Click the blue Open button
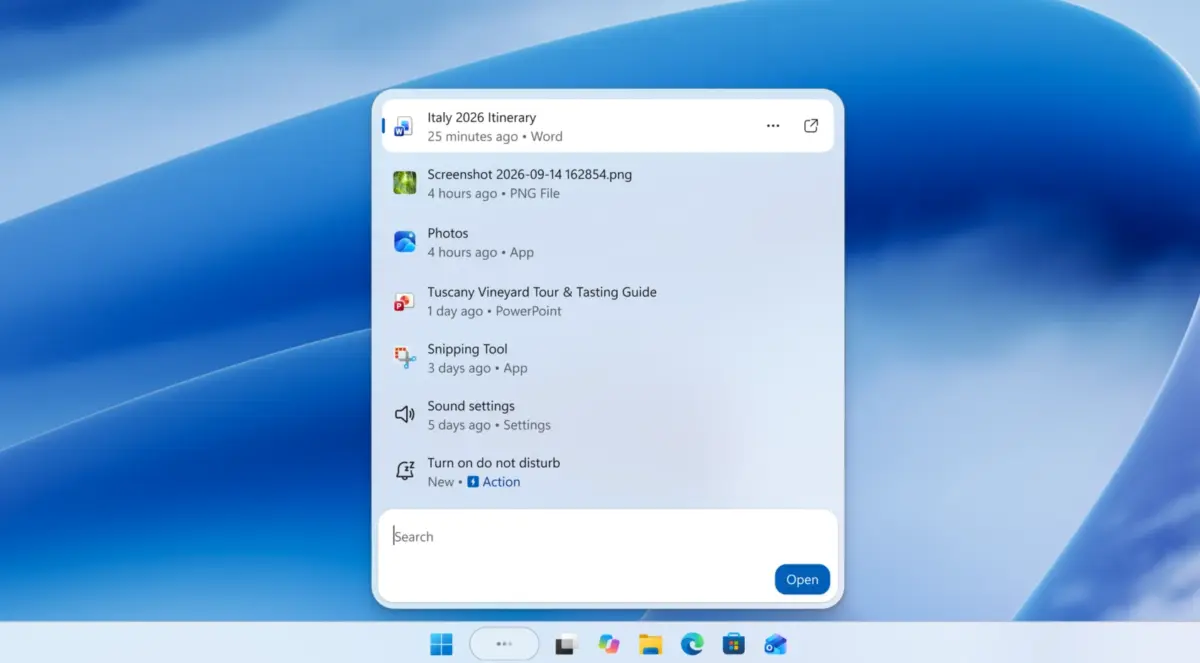This screenshot has height=663, width=1200. [802, 580]
